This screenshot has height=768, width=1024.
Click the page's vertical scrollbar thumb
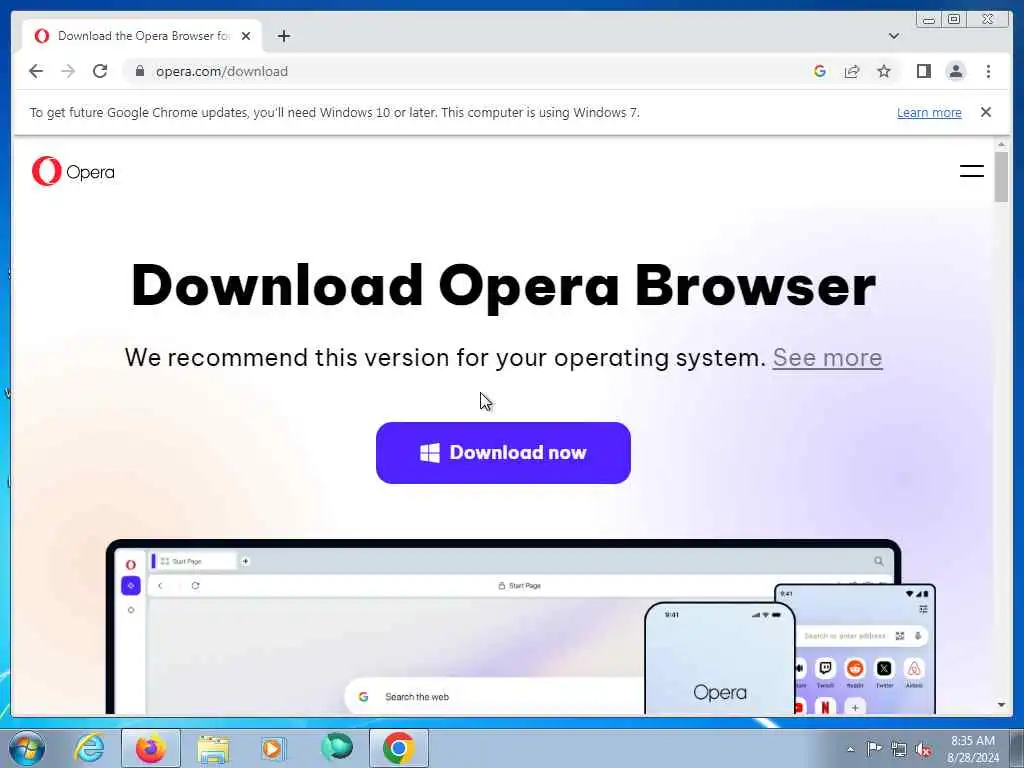pos(1001,176)
